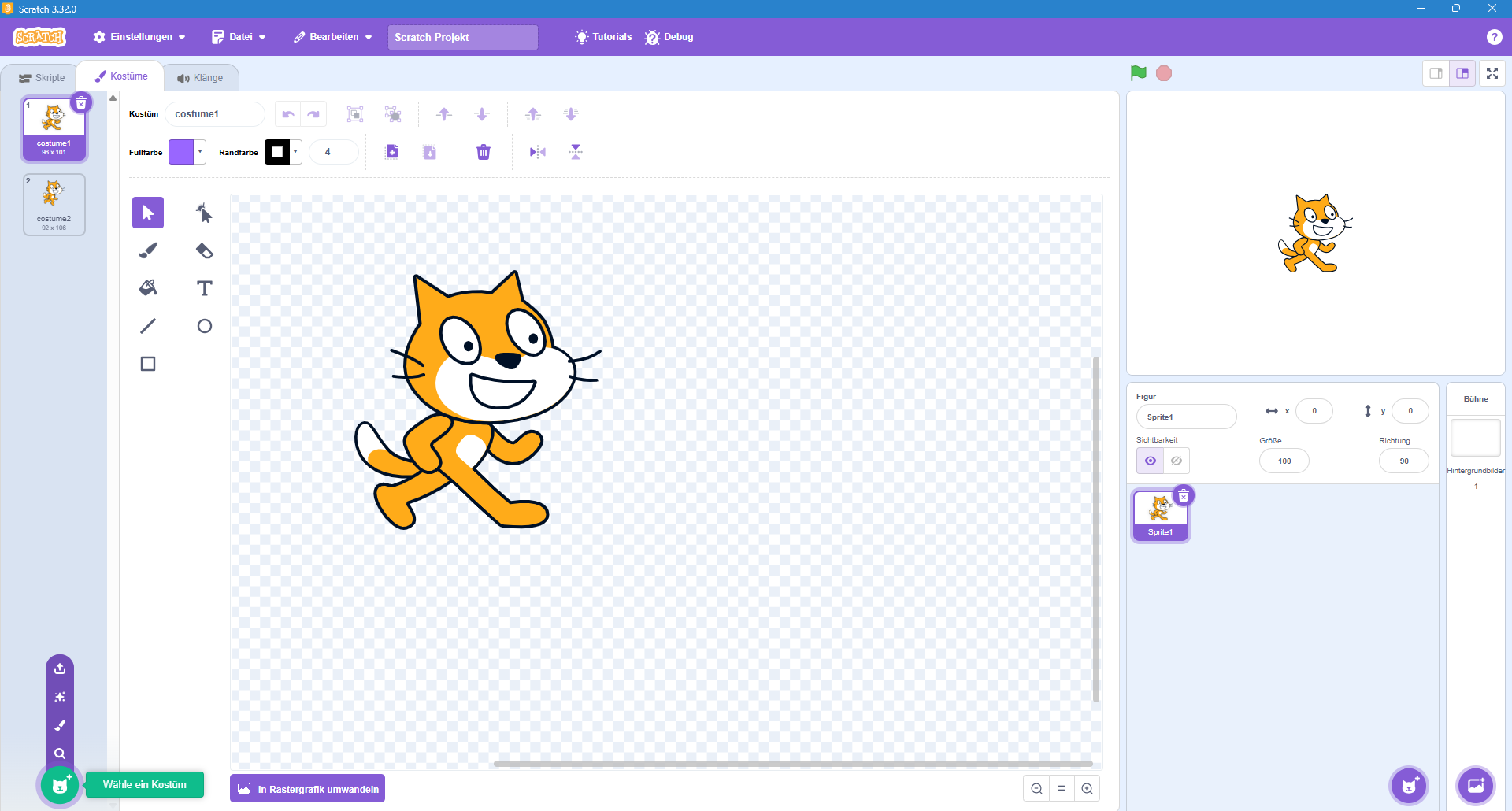
Task: Select the Circle tool
Action: coord(205,326)
